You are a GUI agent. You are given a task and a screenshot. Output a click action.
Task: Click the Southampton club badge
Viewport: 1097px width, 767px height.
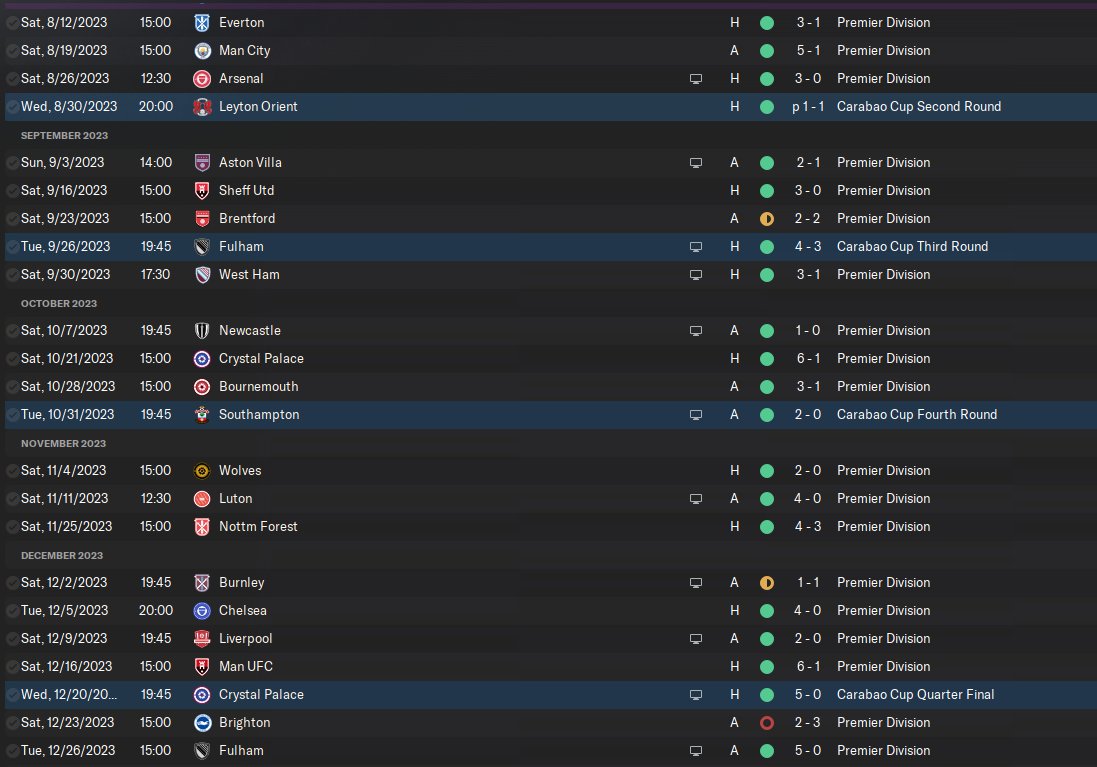pyautogui.click(x=202, y=415)
